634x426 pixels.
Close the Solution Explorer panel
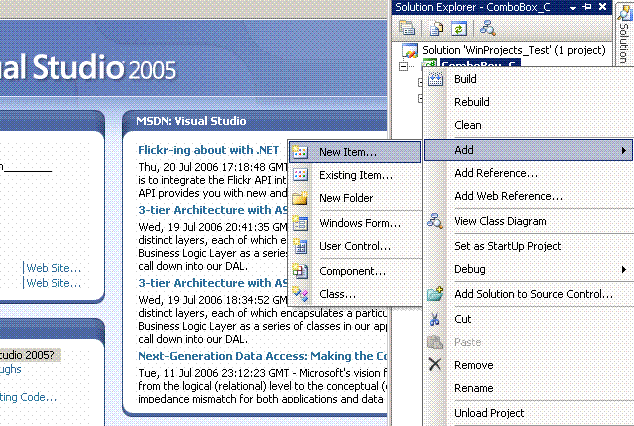pos(602,7)
